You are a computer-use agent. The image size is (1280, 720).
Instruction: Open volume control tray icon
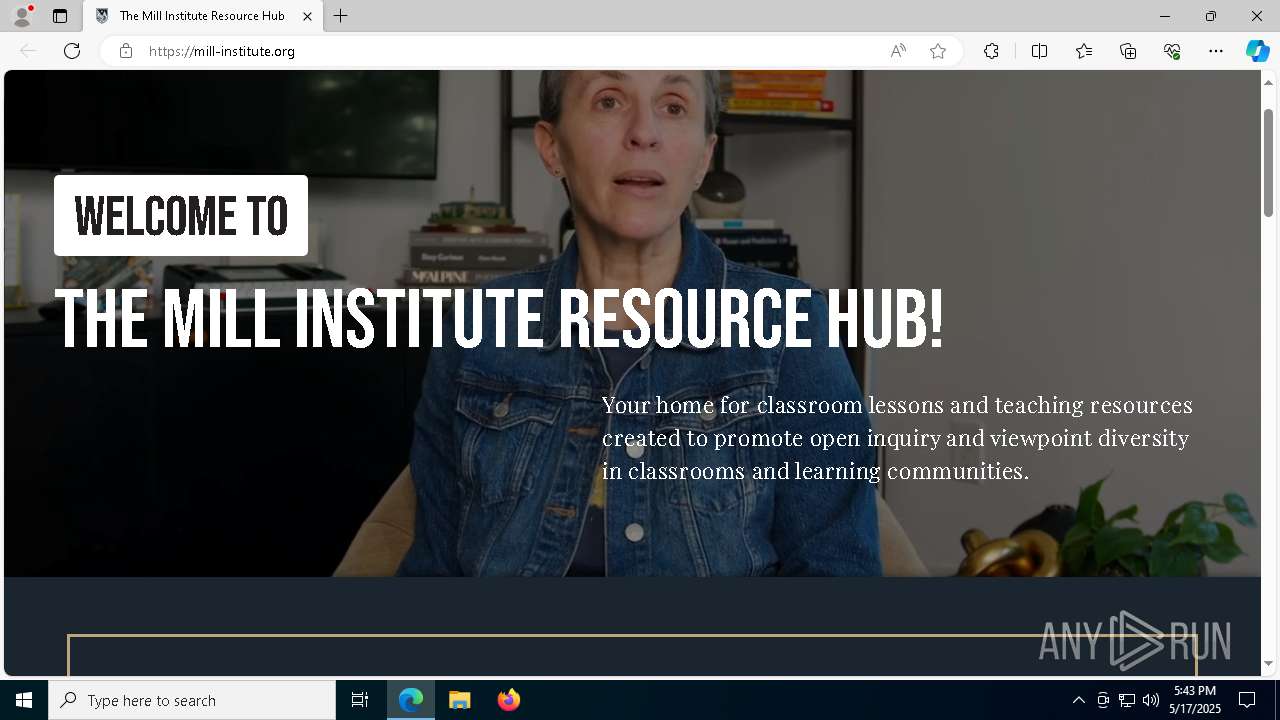pyautogui.click(x=1151, y=700)
